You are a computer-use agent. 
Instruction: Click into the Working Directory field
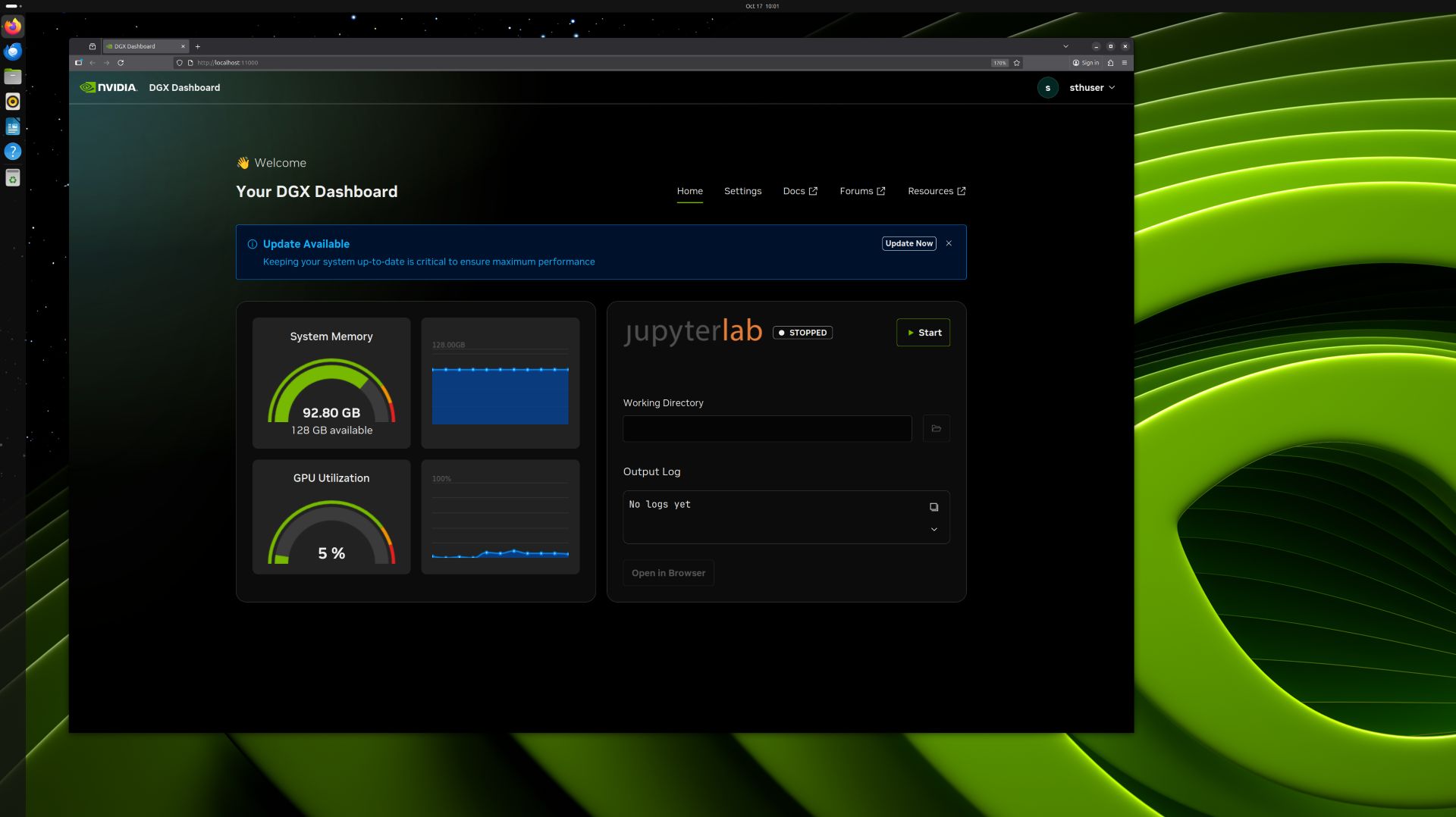767,429
